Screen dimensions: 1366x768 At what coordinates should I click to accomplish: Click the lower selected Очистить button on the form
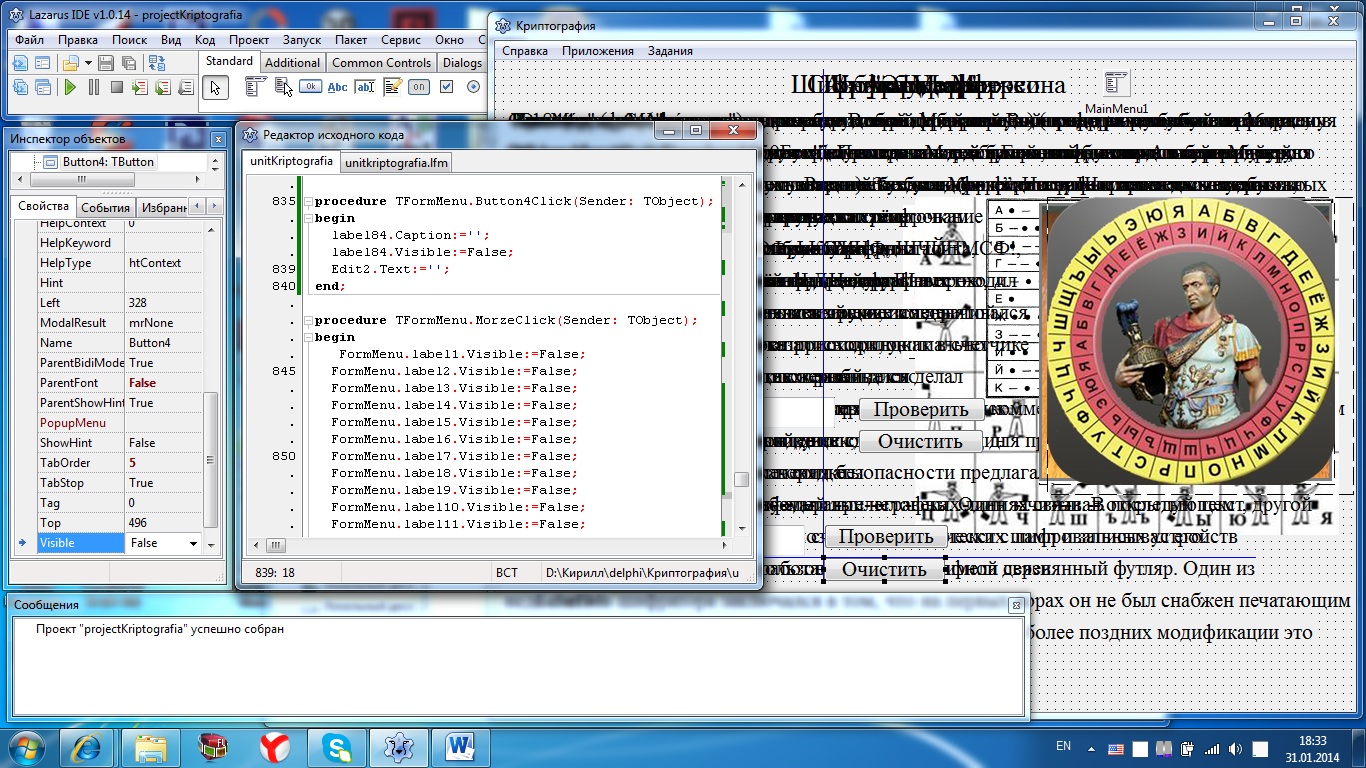tap(885, 570)
